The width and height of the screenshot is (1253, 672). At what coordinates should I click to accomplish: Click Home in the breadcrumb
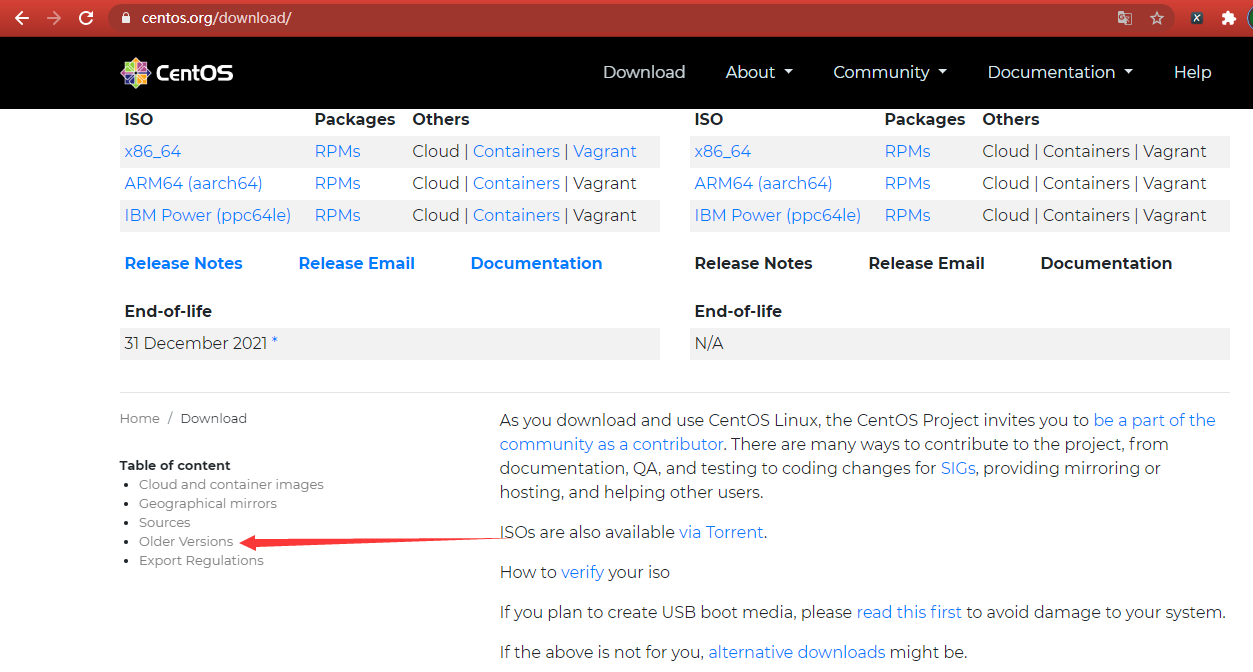(140, 418)
